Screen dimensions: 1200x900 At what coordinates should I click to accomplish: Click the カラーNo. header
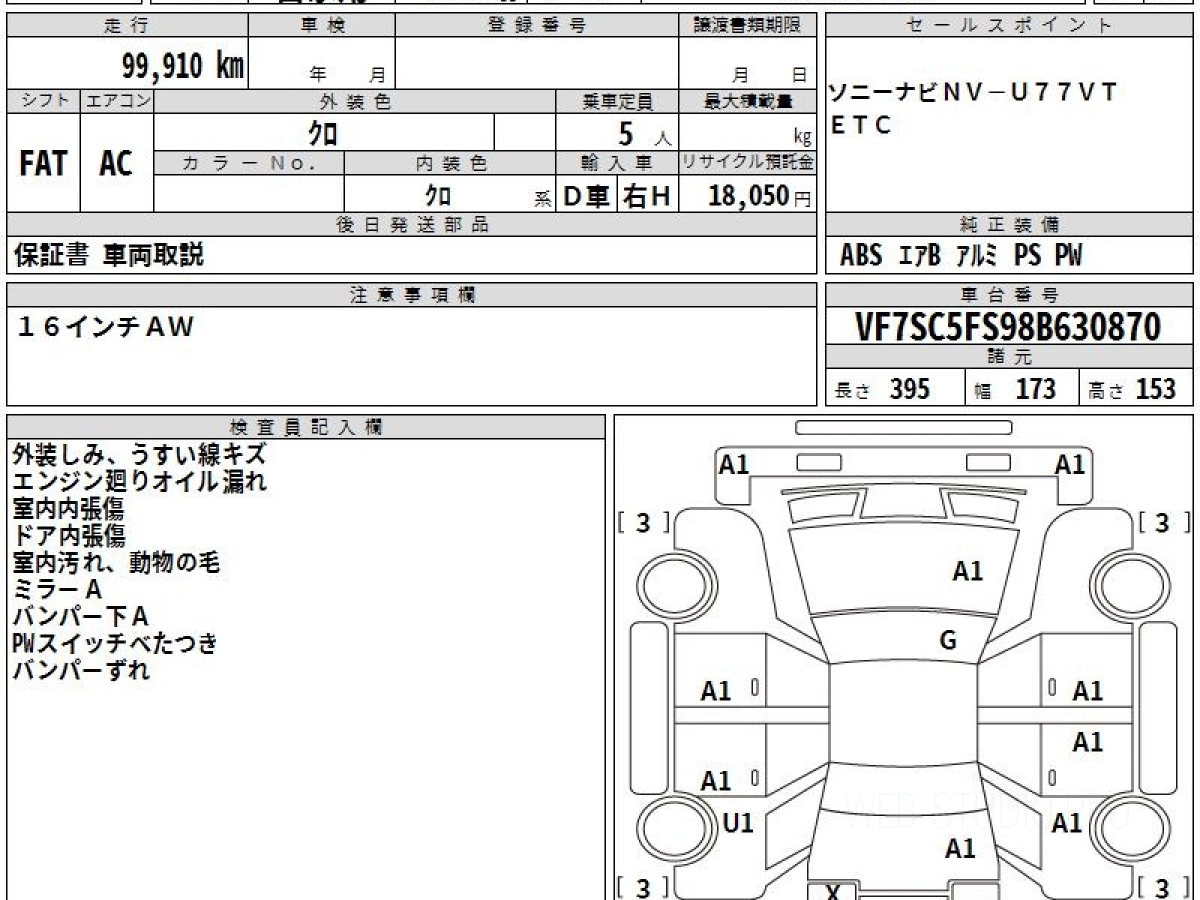click(249, 162)
